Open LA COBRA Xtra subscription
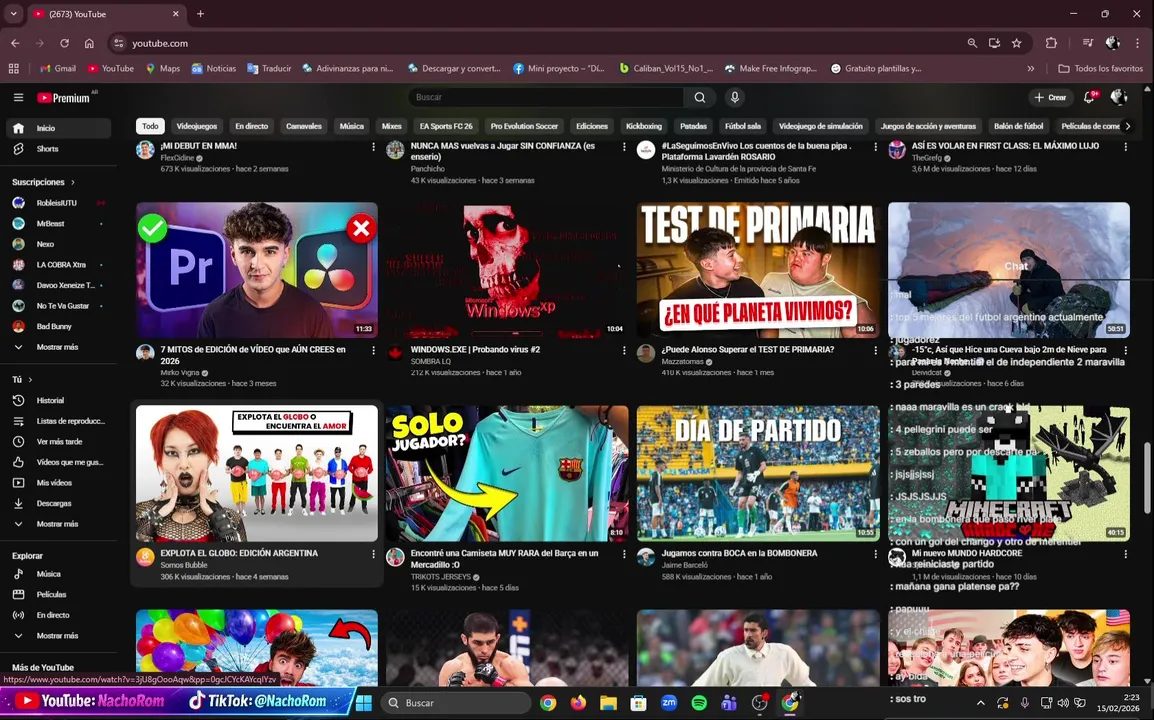1154x720 pixels. pyautogui.click(x=59, y=264)
